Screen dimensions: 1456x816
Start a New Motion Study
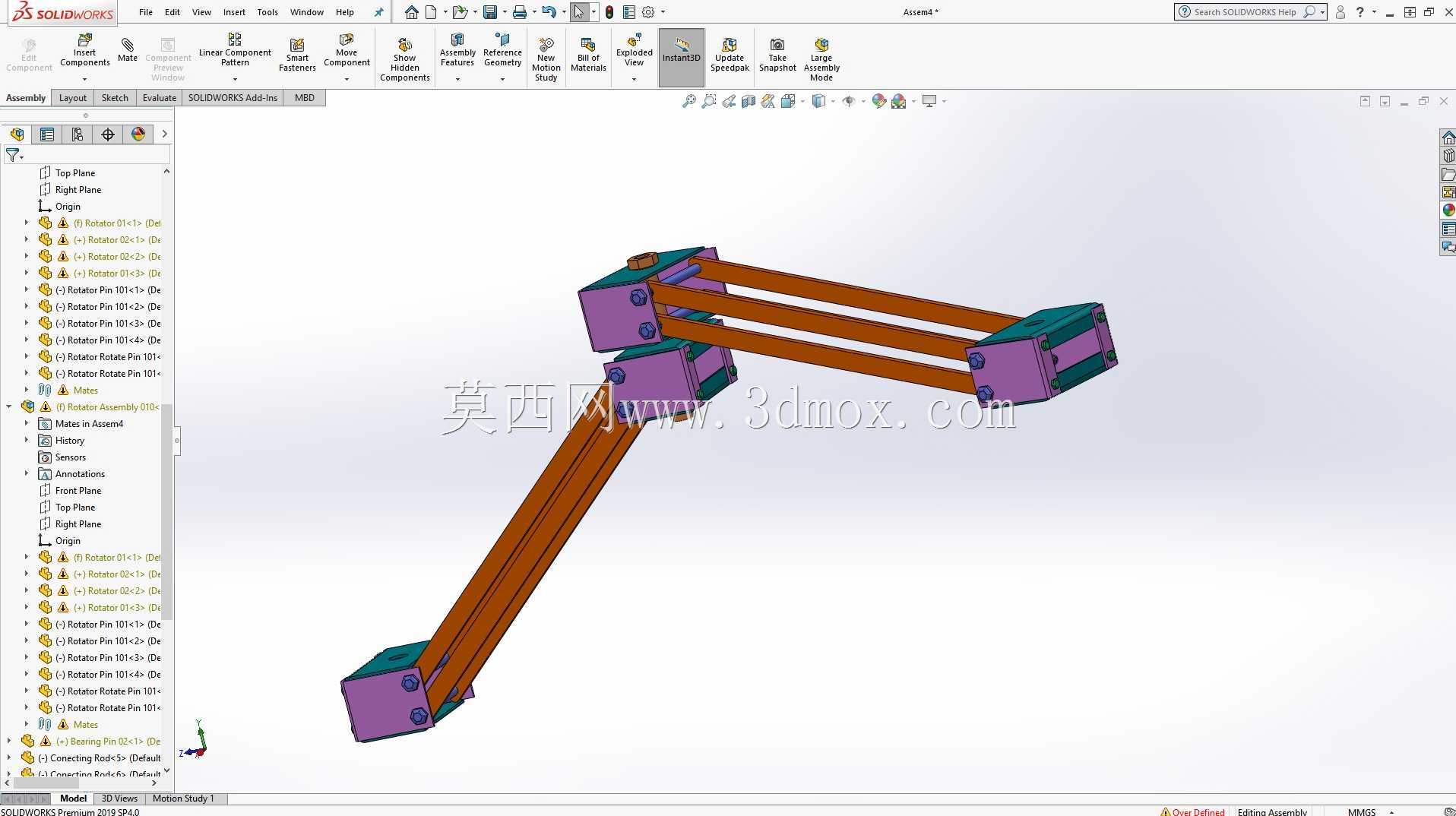coord(546,60)
